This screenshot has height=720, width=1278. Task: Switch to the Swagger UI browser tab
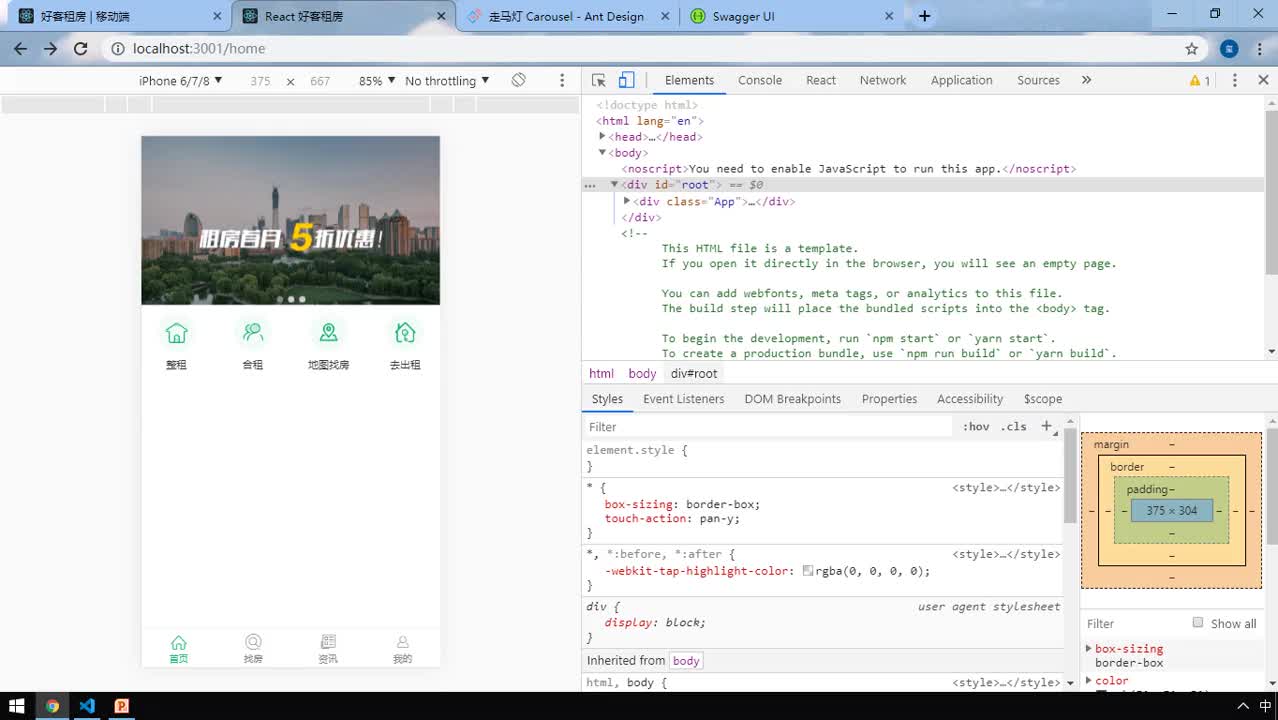coord(793,16)
